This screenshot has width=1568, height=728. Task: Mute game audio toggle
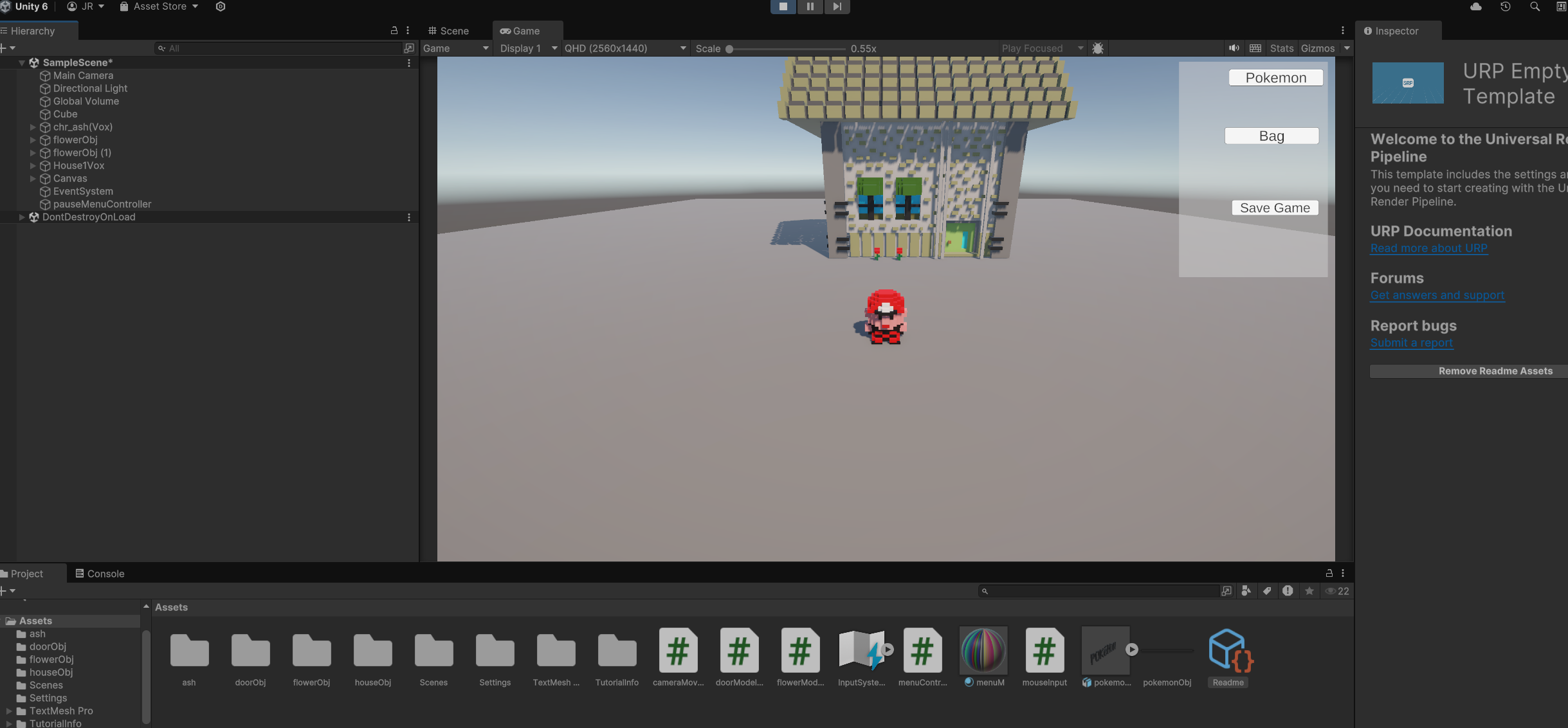click(x=1234, y=48)
